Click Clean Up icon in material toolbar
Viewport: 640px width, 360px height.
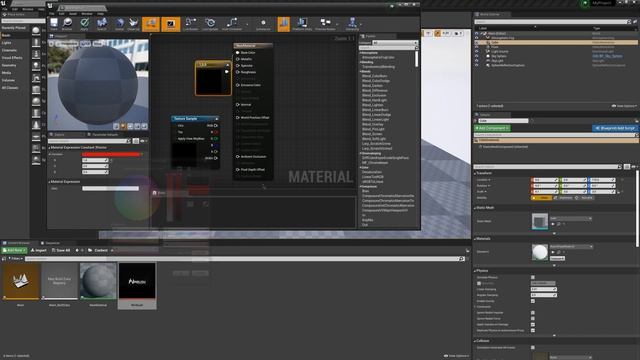tap(133, 23)
